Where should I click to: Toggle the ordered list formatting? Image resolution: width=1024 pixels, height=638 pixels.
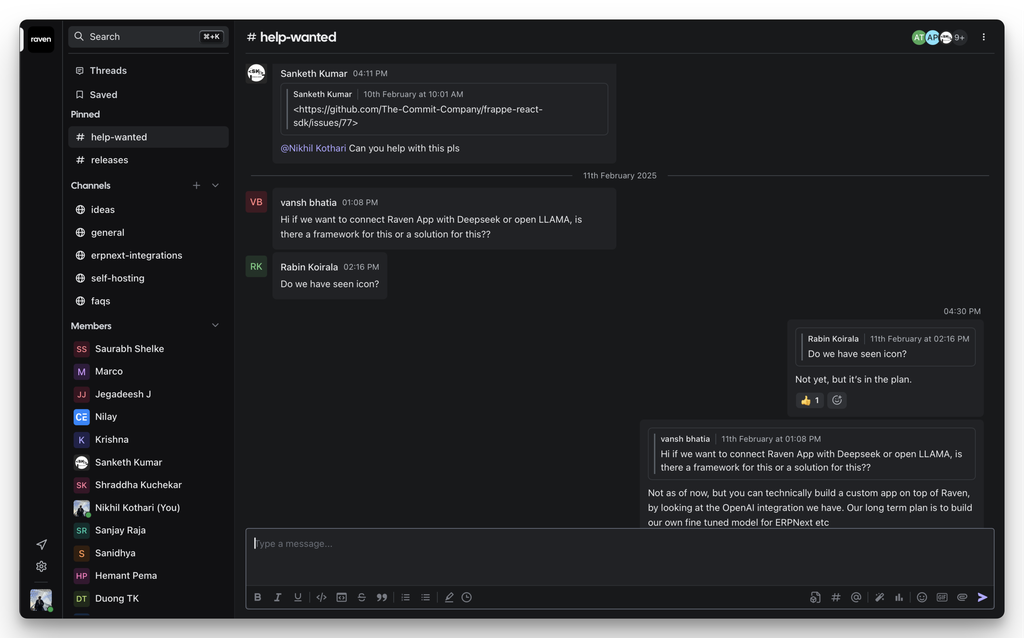pyautogui.click(x=404, y=597)
